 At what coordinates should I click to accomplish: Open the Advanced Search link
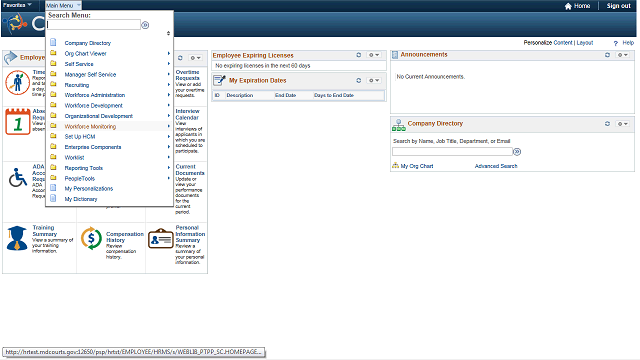click(x=496, y=166)
